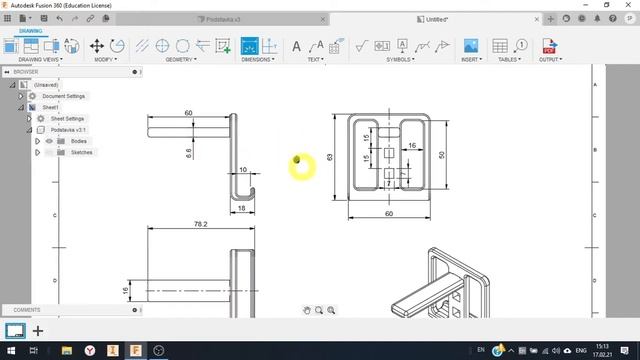This screenshot has height=360, width=640.
Task: Select the Welding symbol tool
Action: point(422,46)
